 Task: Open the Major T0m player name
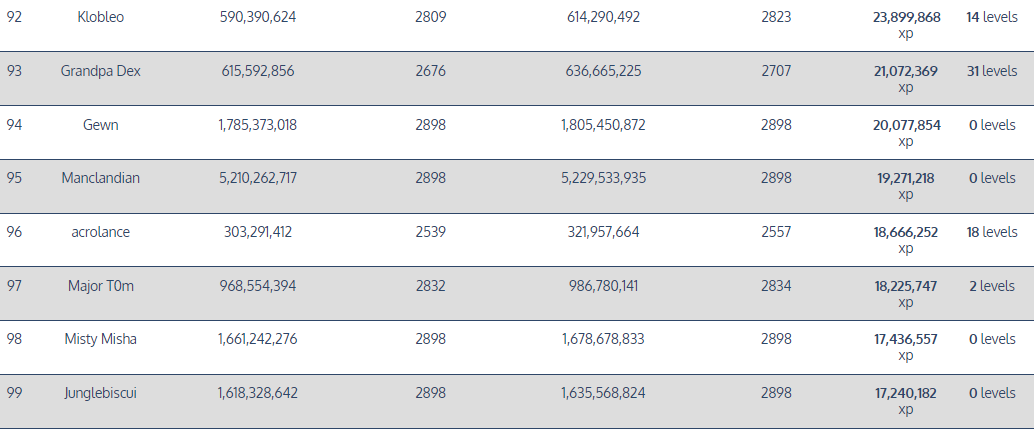(x=100, y=286)
